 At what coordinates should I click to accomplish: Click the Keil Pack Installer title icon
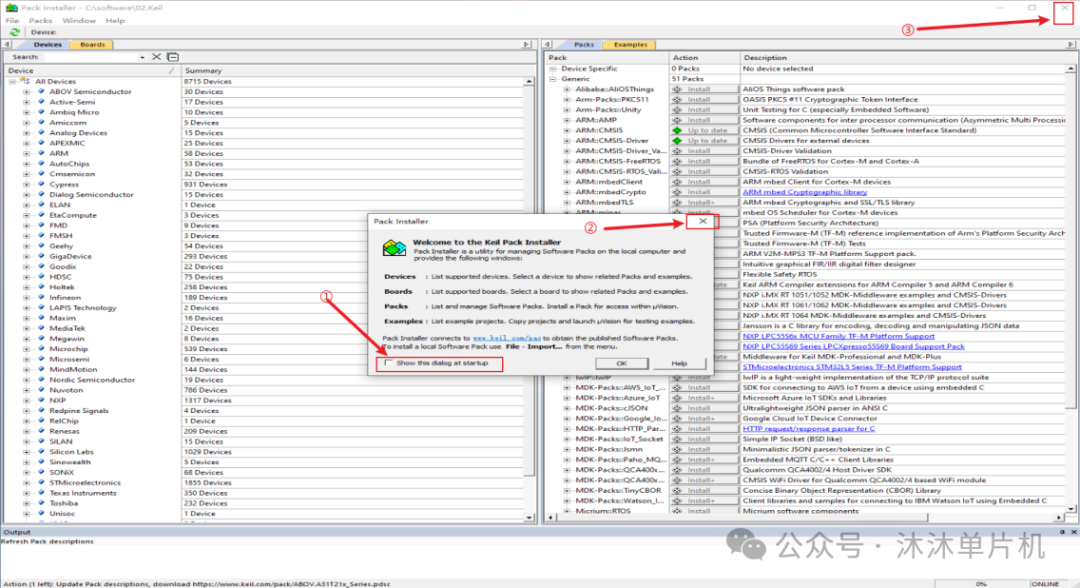(x=12, y=8)
